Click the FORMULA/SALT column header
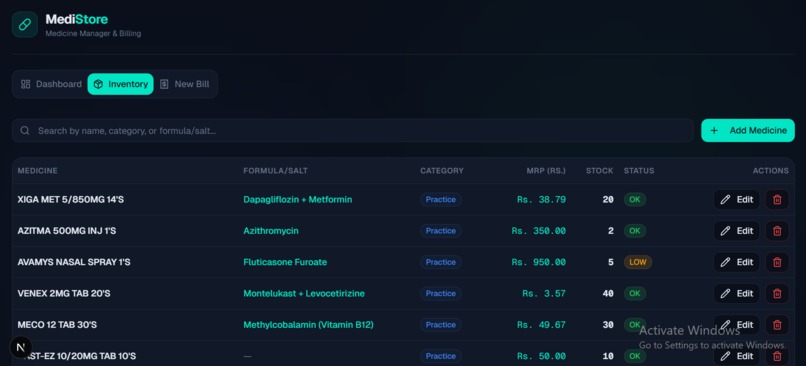806x366 pixels. [x=276, y=171]
